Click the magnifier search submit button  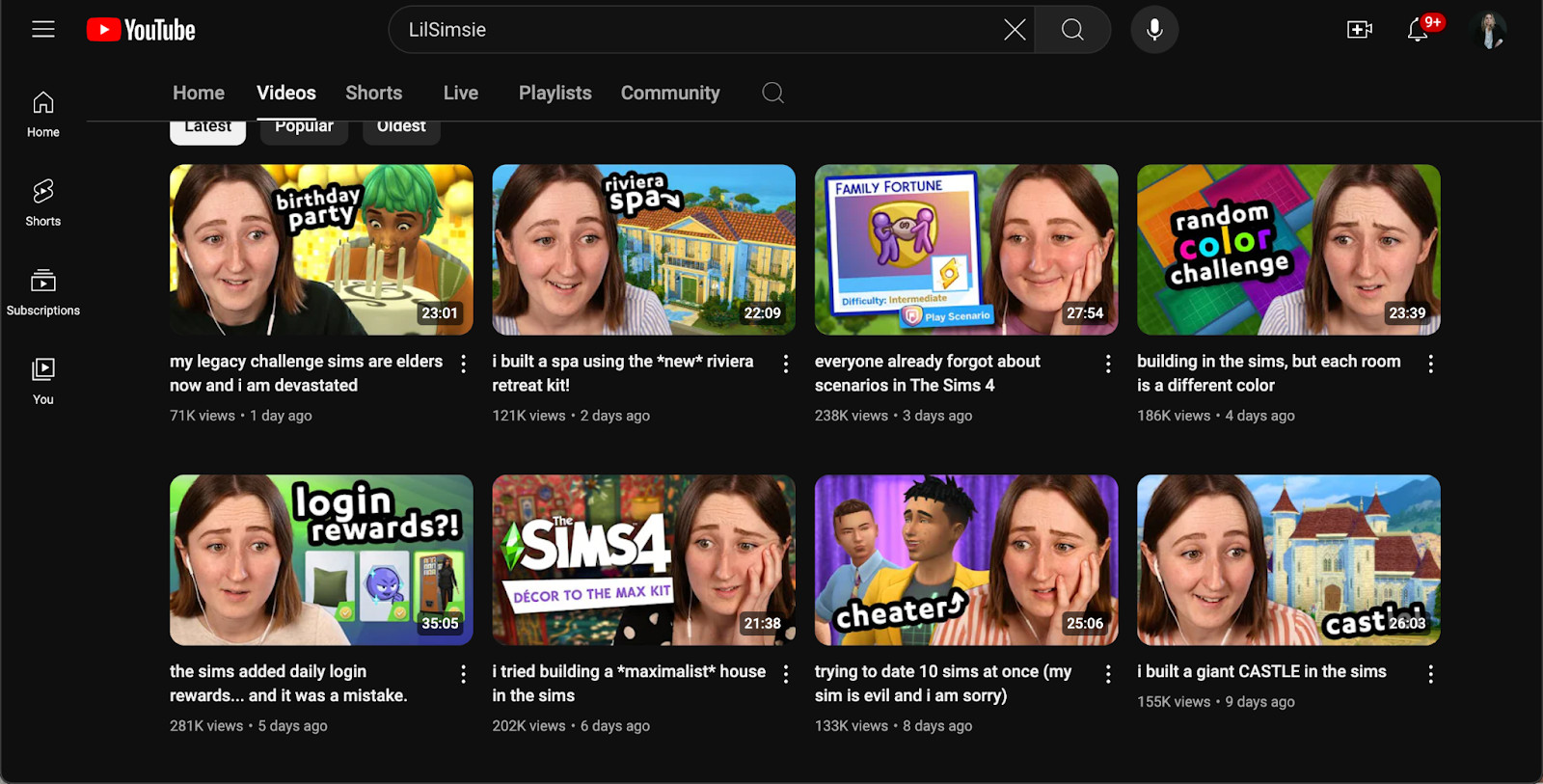click(x=1072, y=30)
